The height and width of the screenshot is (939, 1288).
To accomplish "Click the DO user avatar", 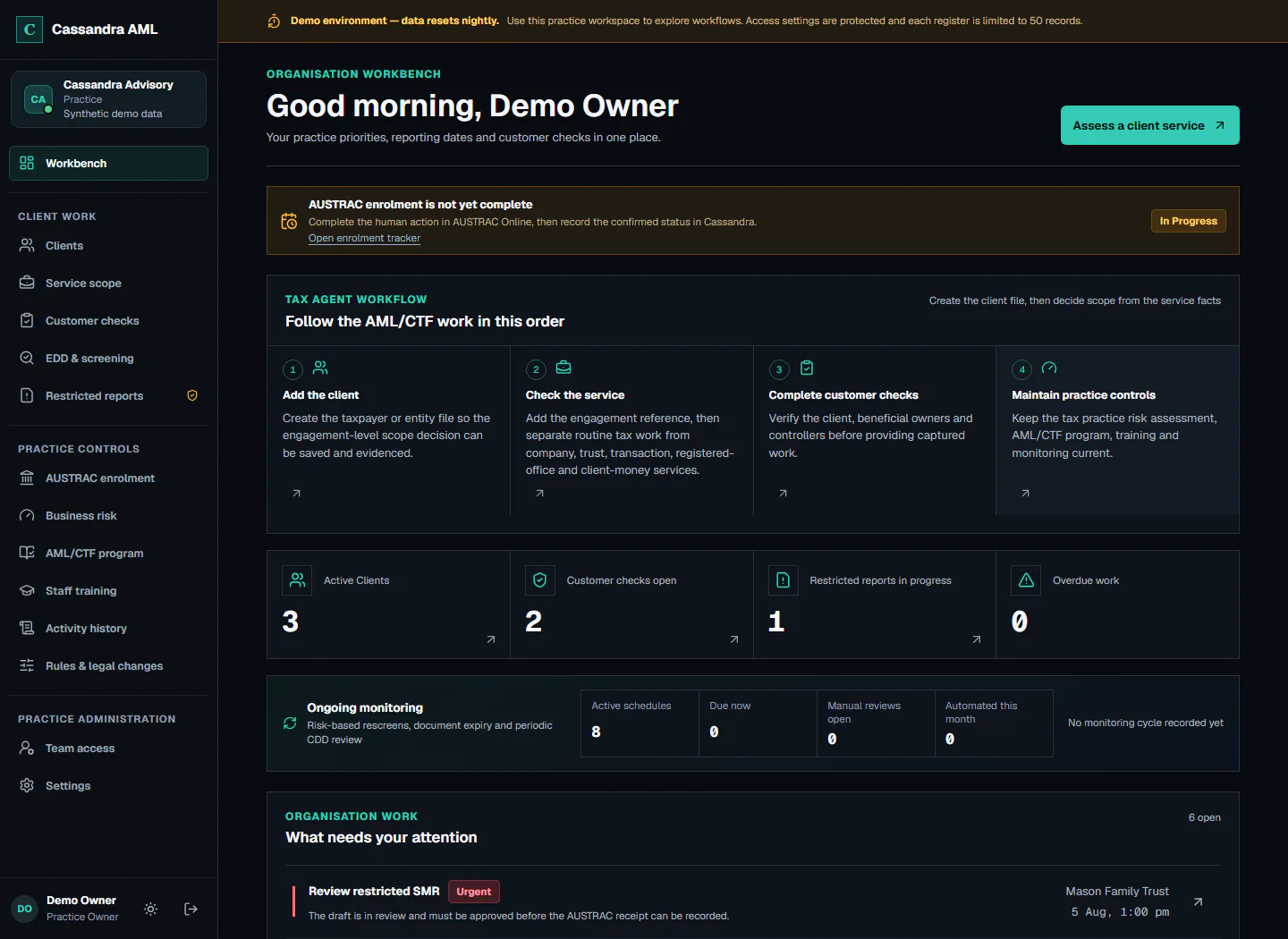I will [x=25, y=909].
